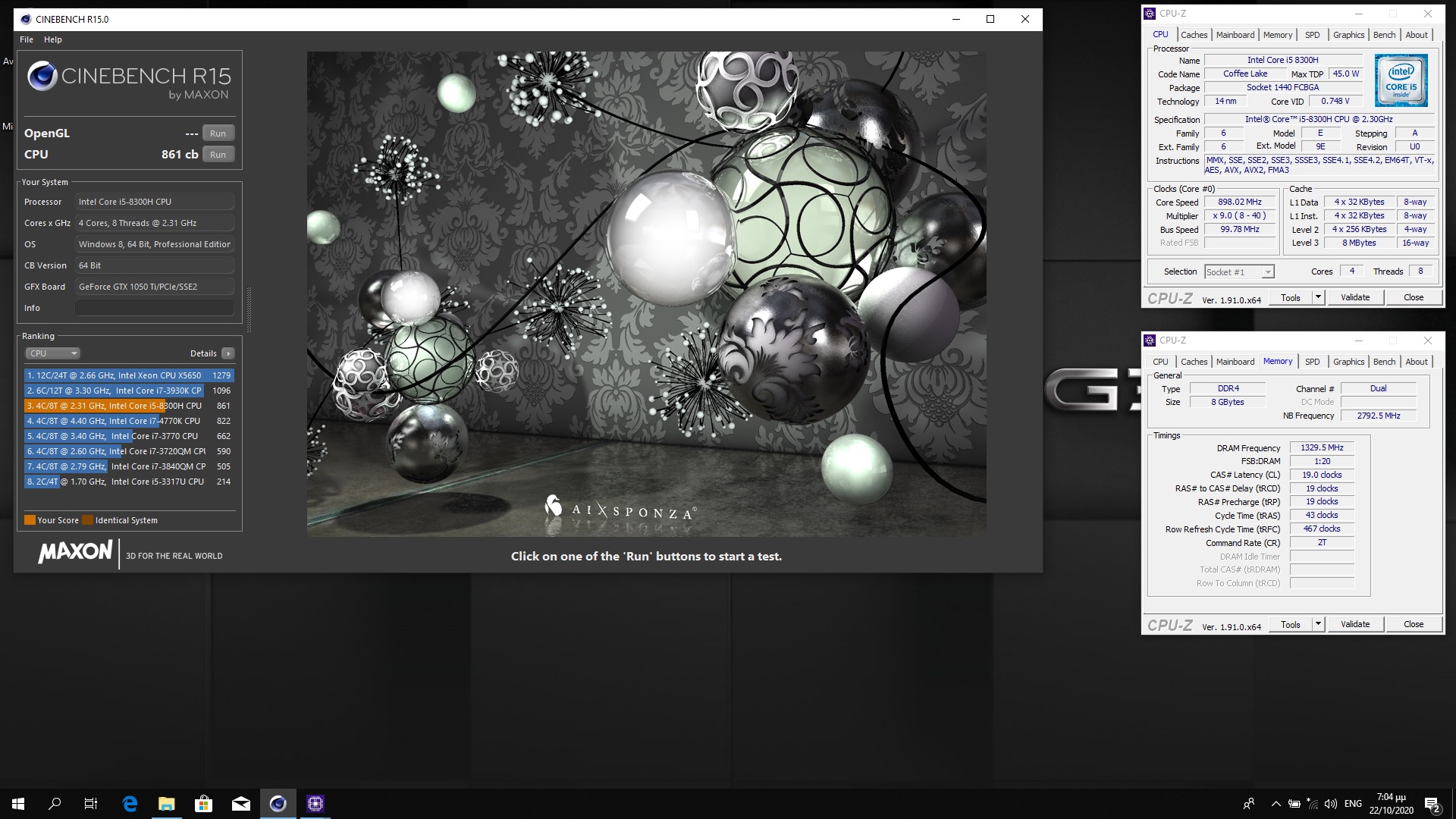
Task: Open taskbar clock and date
Action: click(1392, 804)
